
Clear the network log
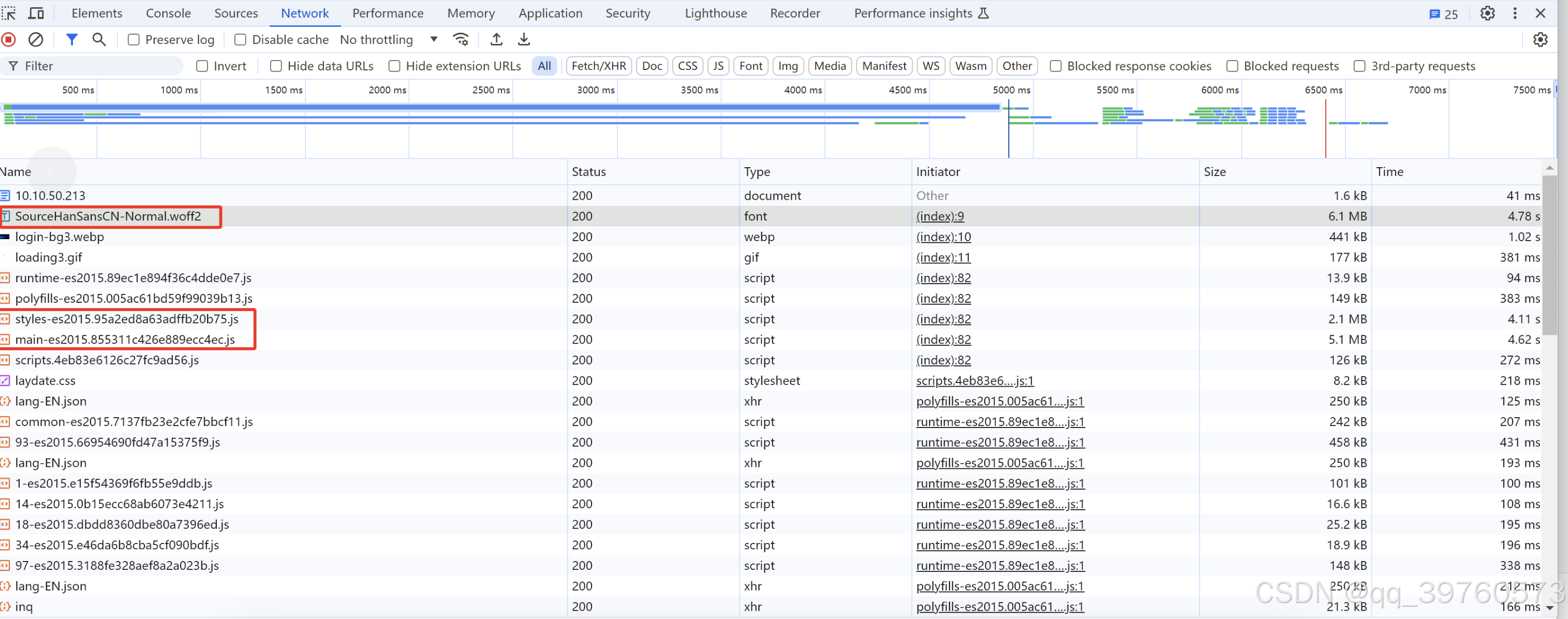click(36, 39)
